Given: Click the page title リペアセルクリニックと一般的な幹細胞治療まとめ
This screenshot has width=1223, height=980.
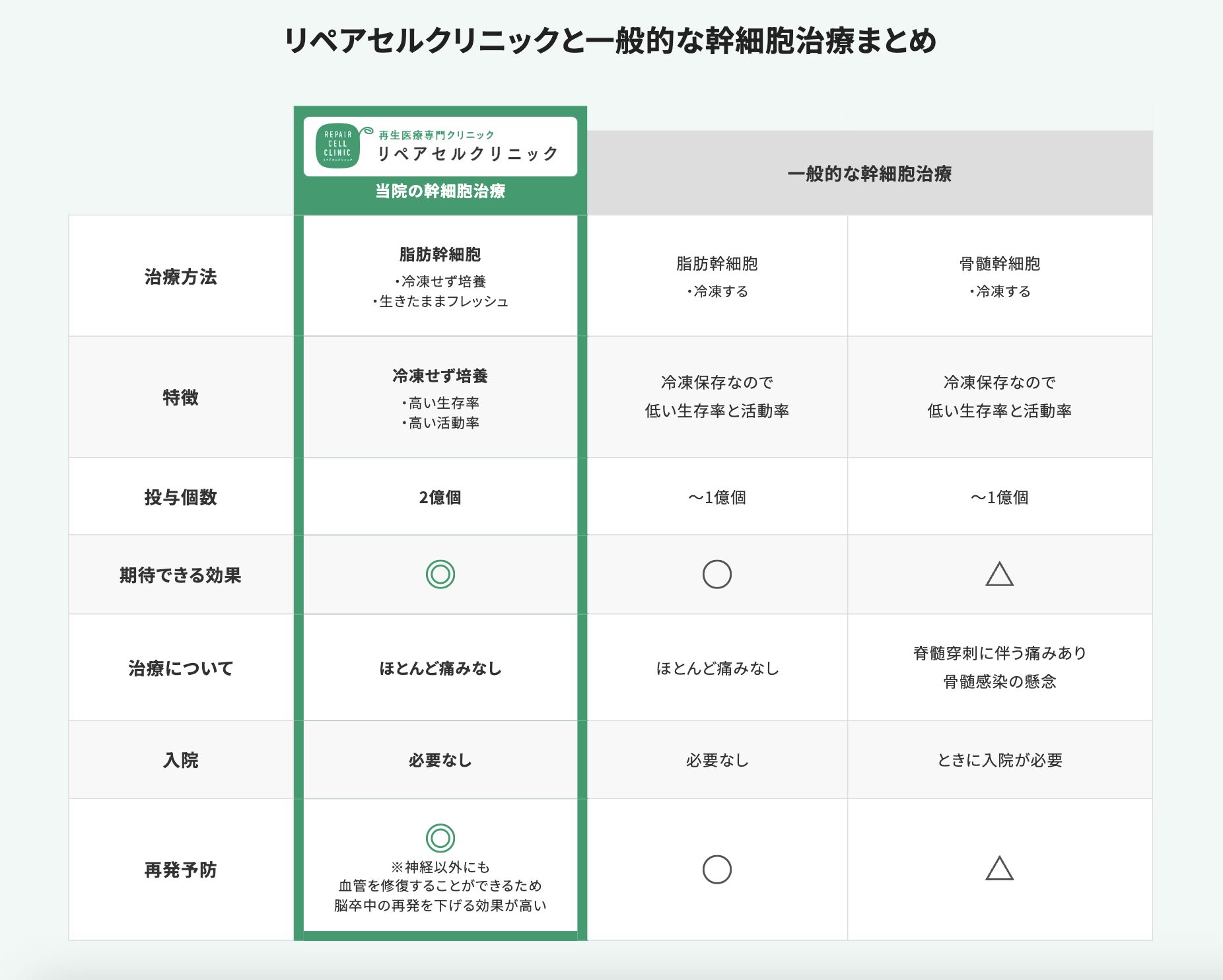Looking at the screenshot, I should [610, 41].
